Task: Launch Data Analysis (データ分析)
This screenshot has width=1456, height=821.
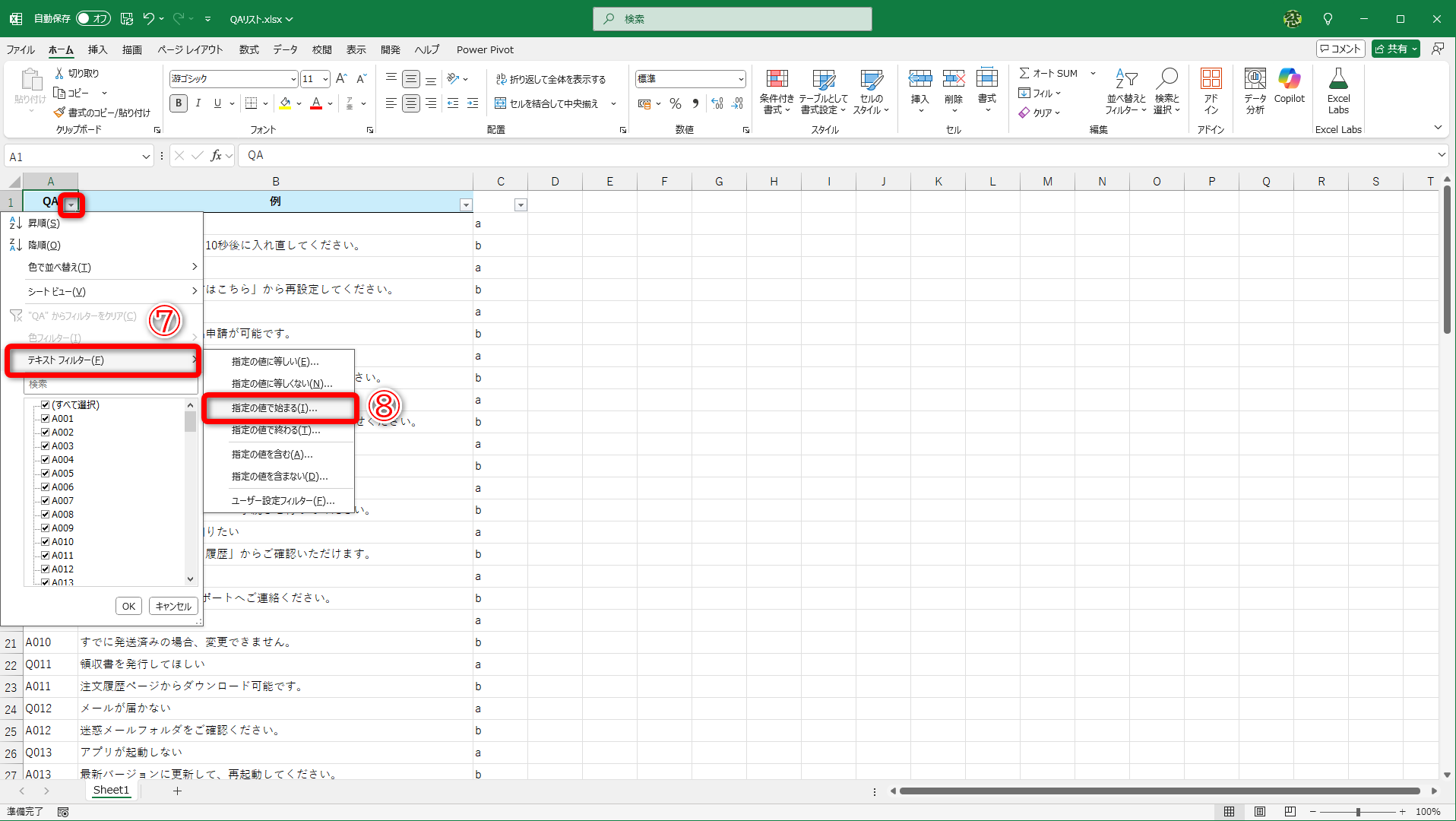Action: (x=1255, y=91)
